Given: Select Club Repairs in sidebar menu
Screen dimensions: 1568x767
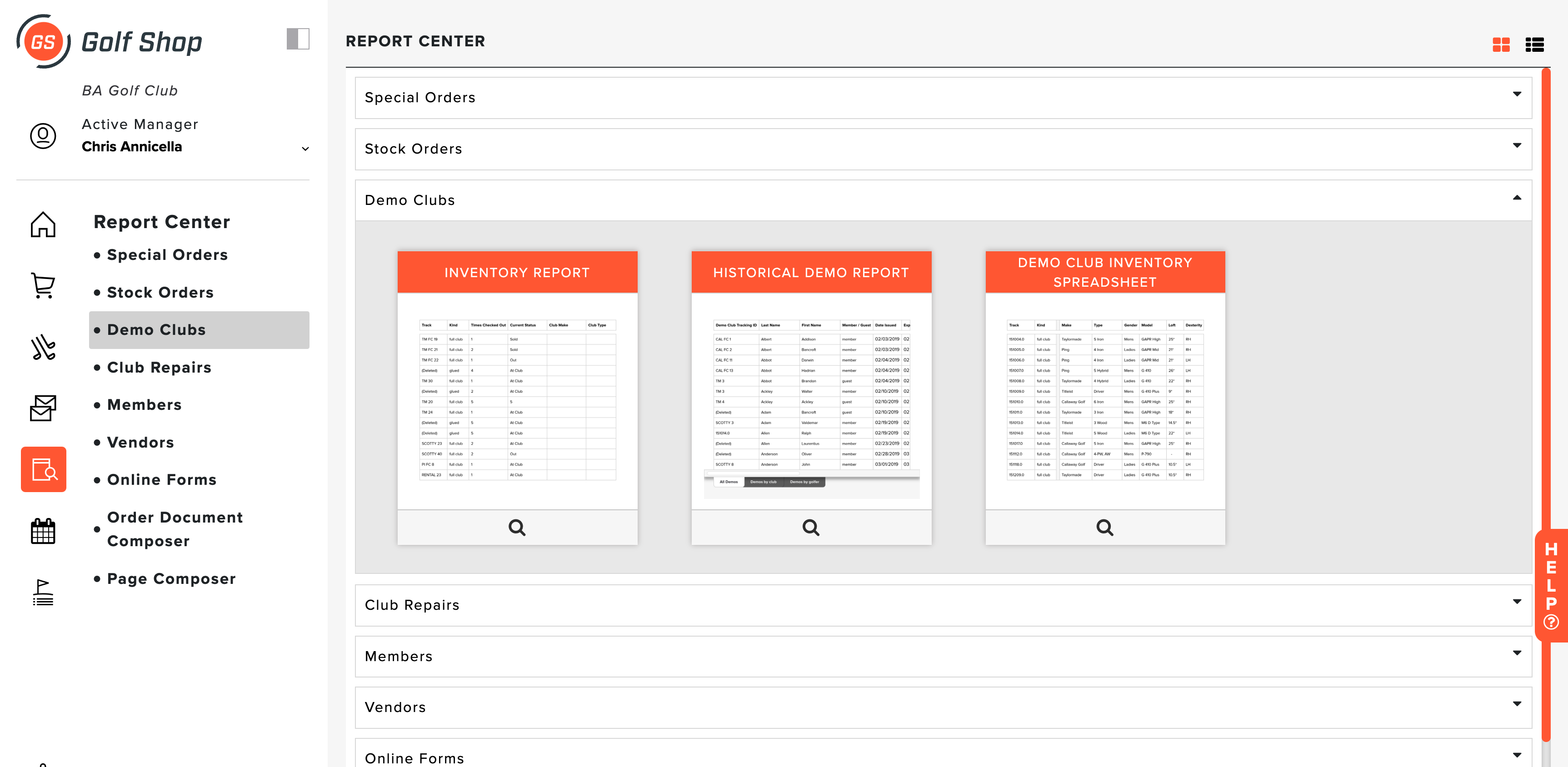Looking at the screenshot, I should tap(160, 367).
